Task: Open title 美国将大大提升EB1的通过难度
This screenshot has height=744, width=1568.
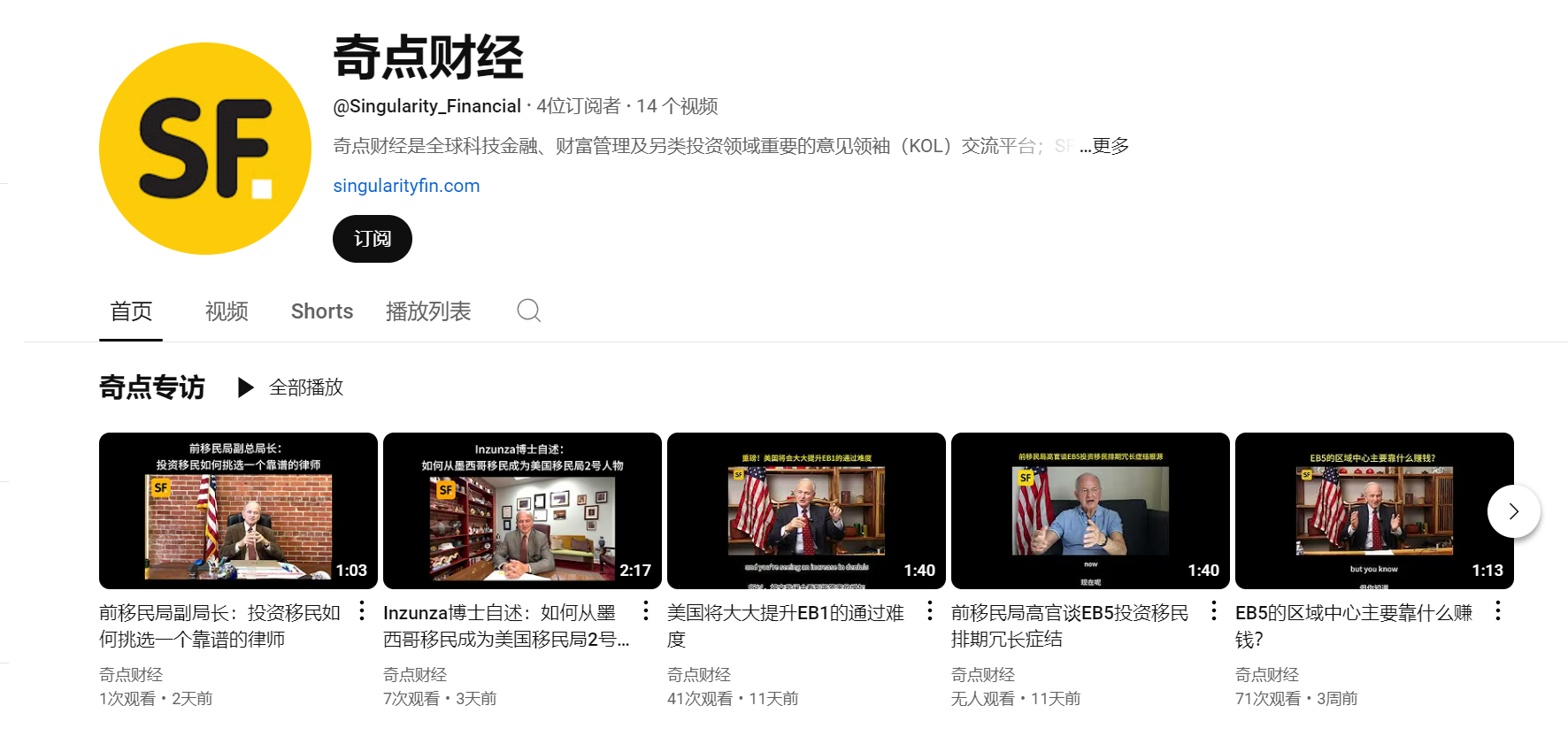Action: [786, 625]
